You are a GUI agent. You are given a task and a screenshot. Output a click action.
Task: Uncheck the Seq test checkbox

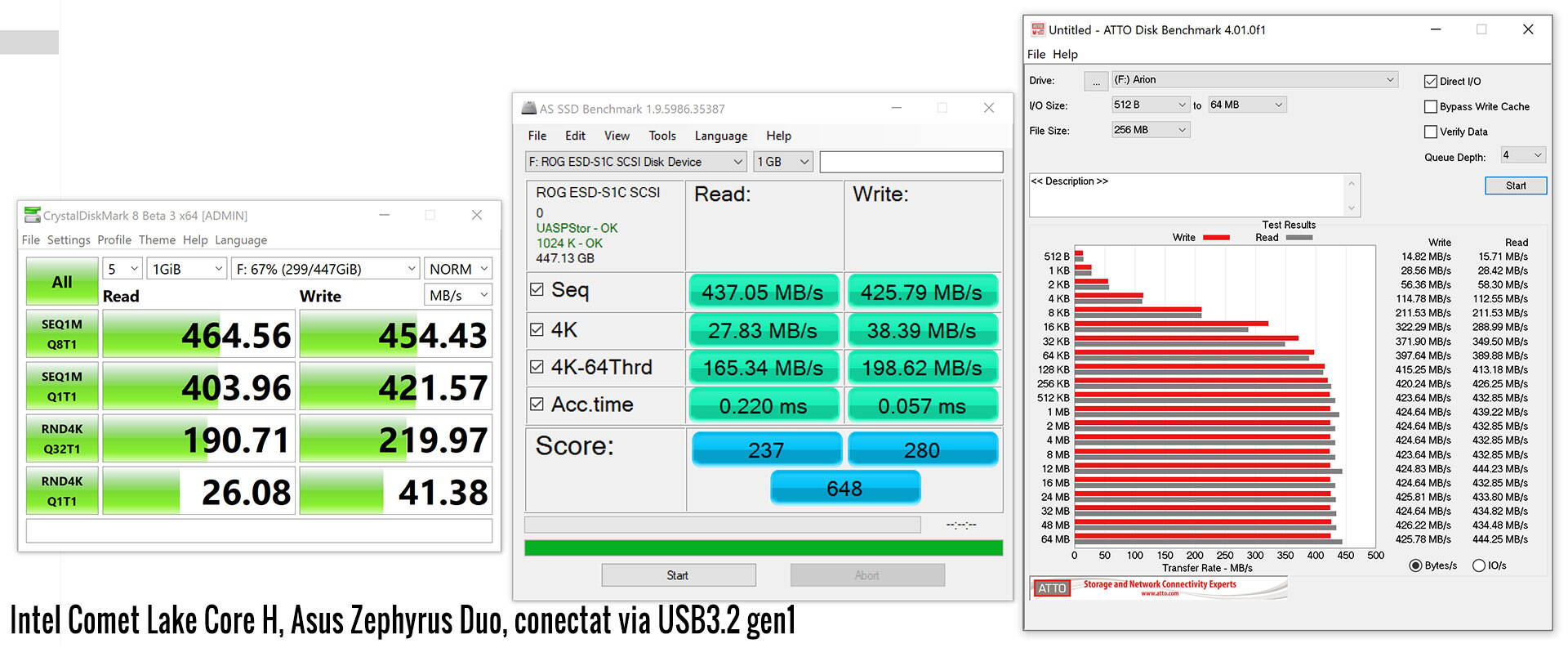click(537, 289)
